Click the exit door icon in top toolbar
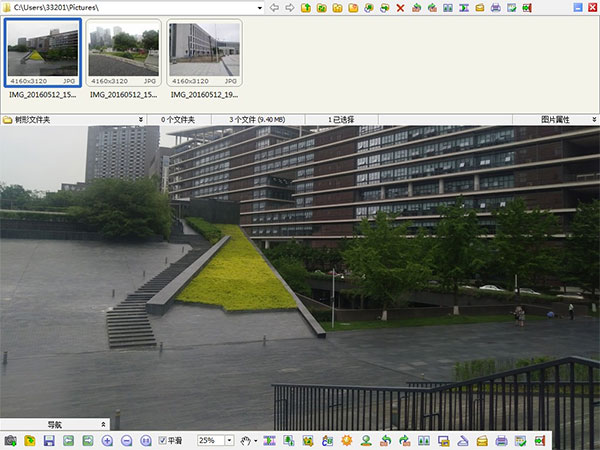Image resolution: width=600 pixels, height=450 pixels. tap(527, 7)
